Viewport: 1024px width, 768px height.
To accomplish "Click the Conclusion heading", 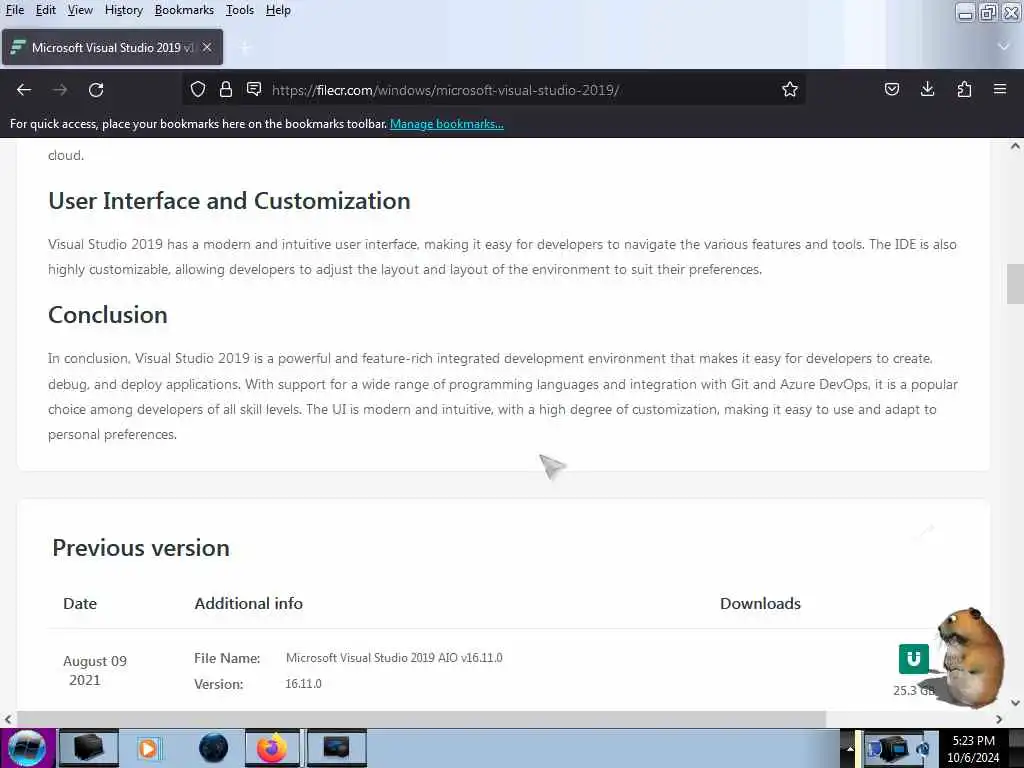I will click(x=108, y=315).
